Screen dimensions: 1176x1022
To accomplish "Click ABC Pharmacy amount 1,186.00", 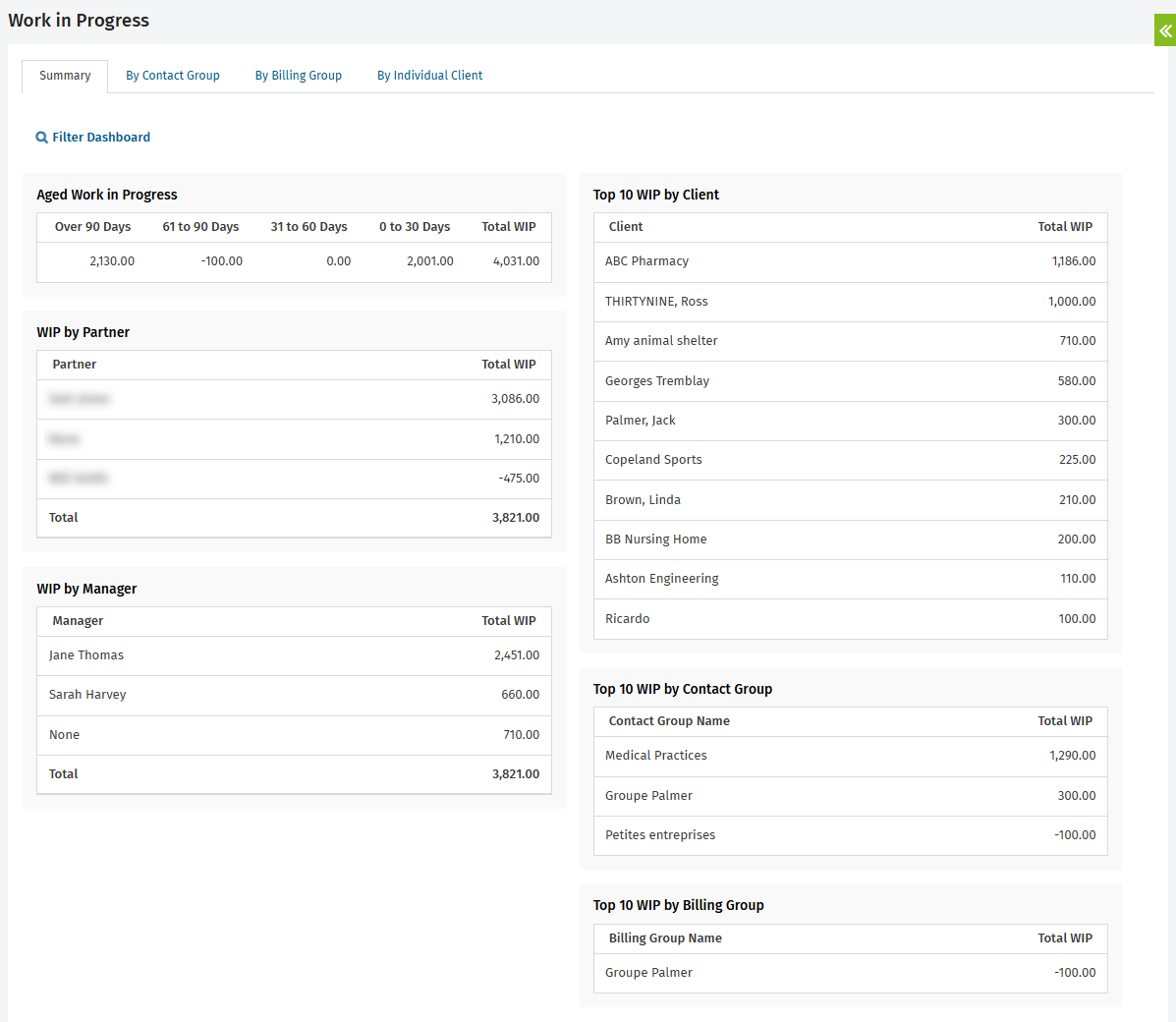I will pyautogui.click(x=1073, y=261).
